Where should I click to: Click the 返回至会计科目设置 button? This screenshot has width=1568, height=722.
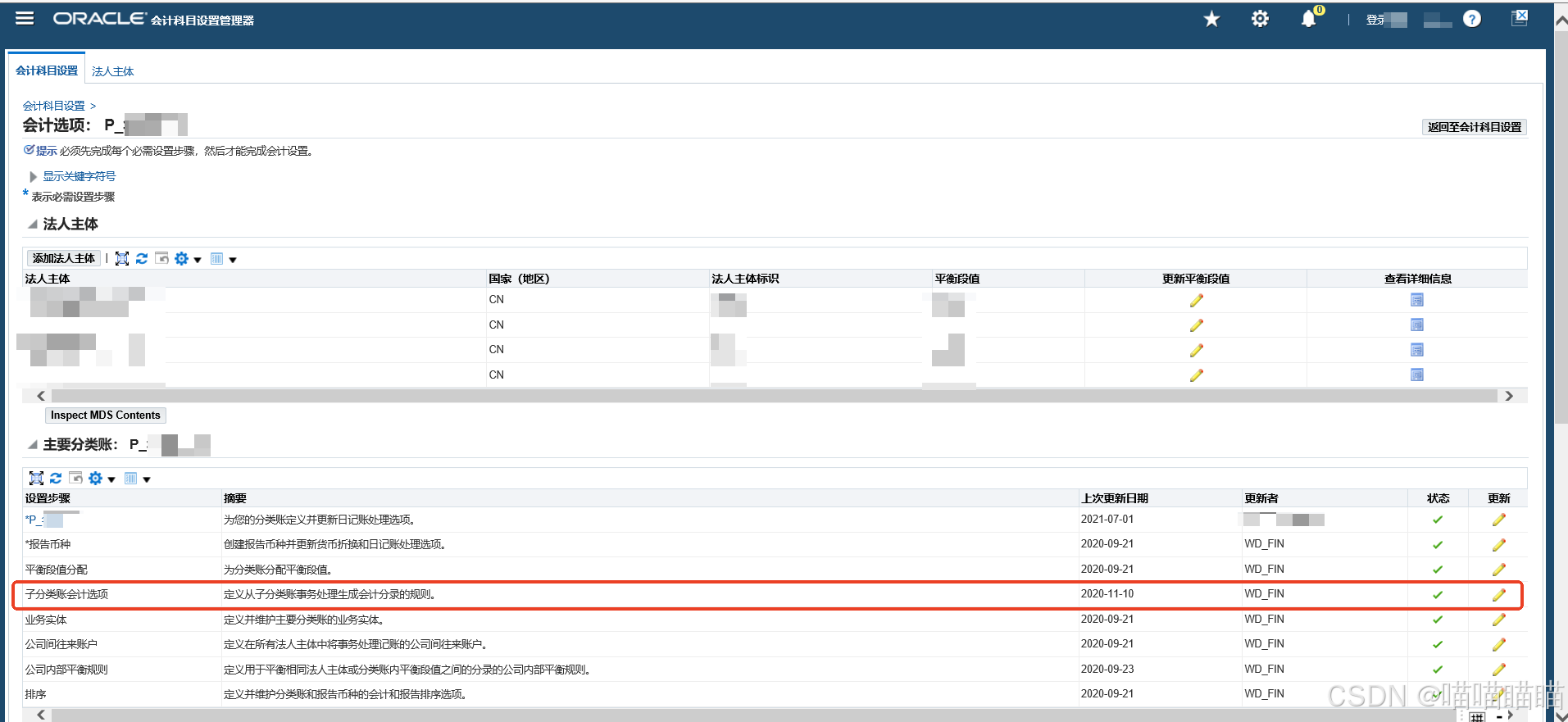(1474, 127)
